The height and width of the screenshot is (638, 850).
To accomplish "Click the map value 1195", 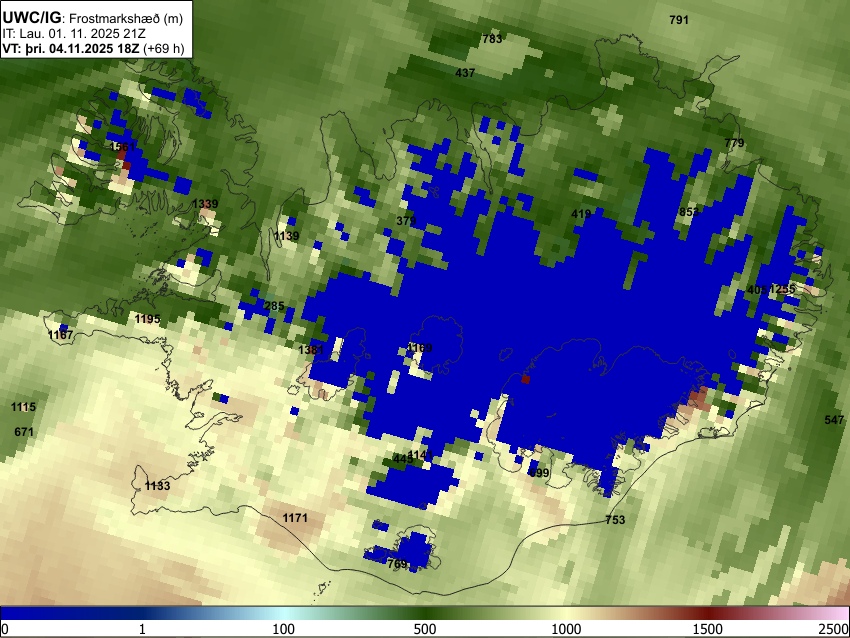I will [147, 319].
